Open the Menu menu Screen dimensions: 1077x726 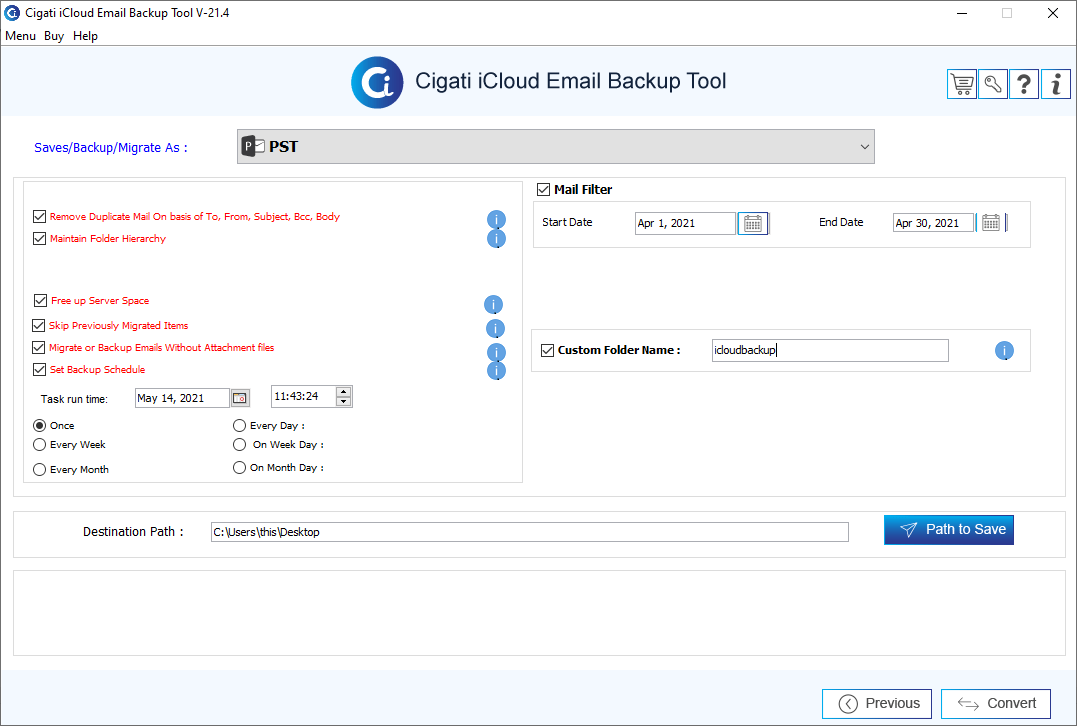pos(21,36)
